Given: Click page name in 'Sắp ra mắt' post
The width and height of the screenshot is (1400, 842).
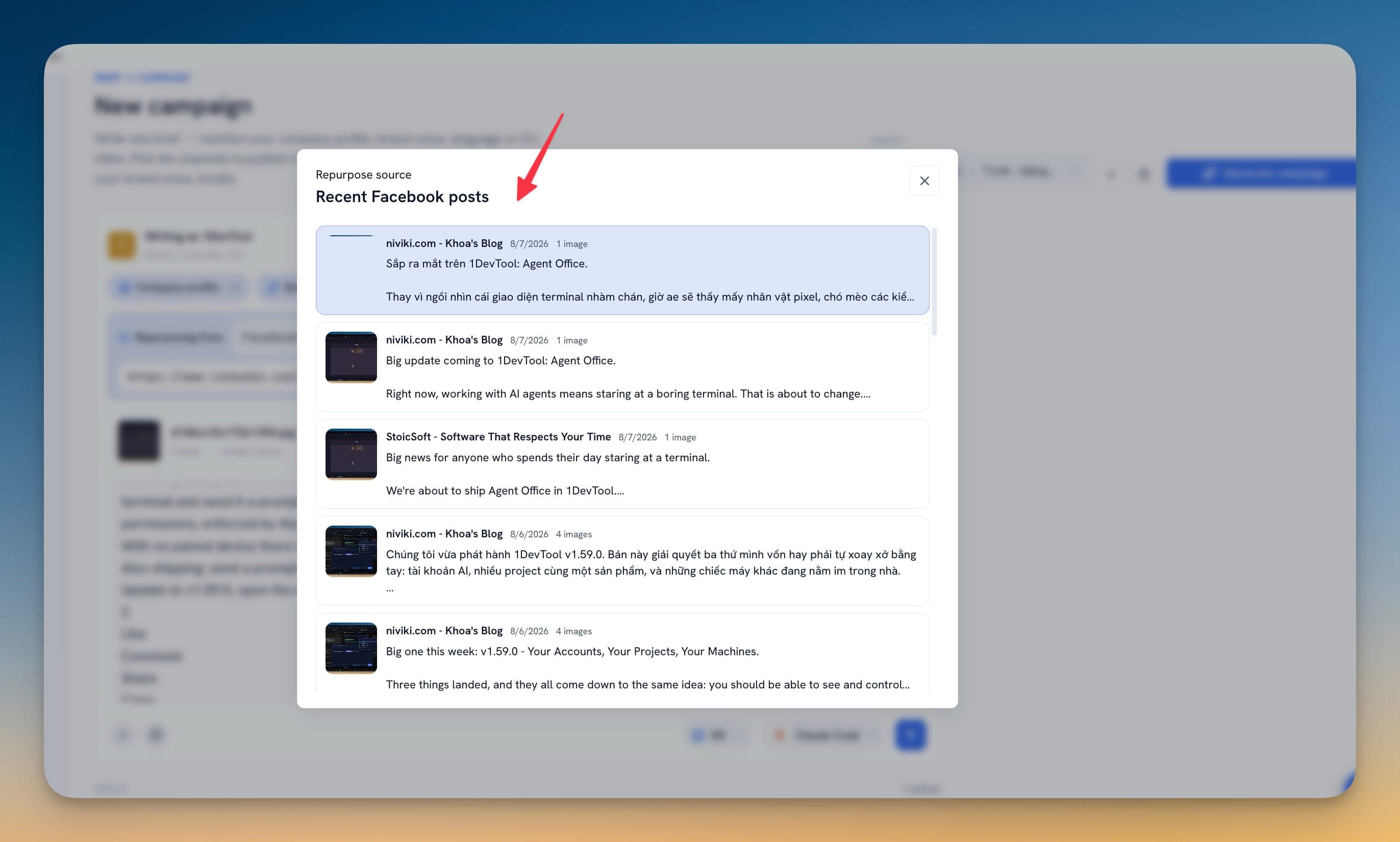Looking at the screenshot, I should click(444, 243).
